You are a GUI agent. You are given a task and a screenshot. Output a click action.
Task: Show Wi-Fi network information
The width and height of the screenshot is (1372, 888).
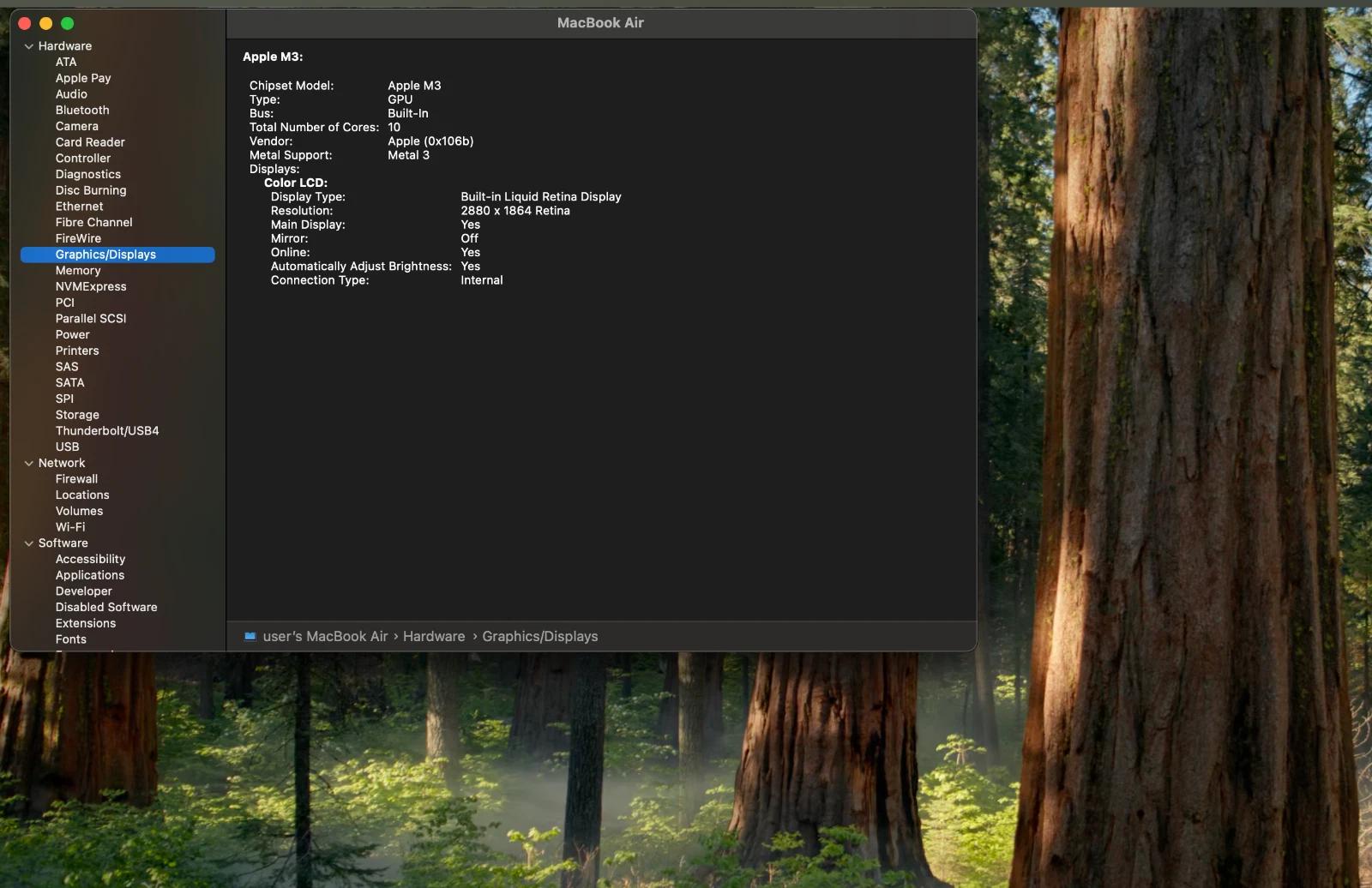click(70, 527)
